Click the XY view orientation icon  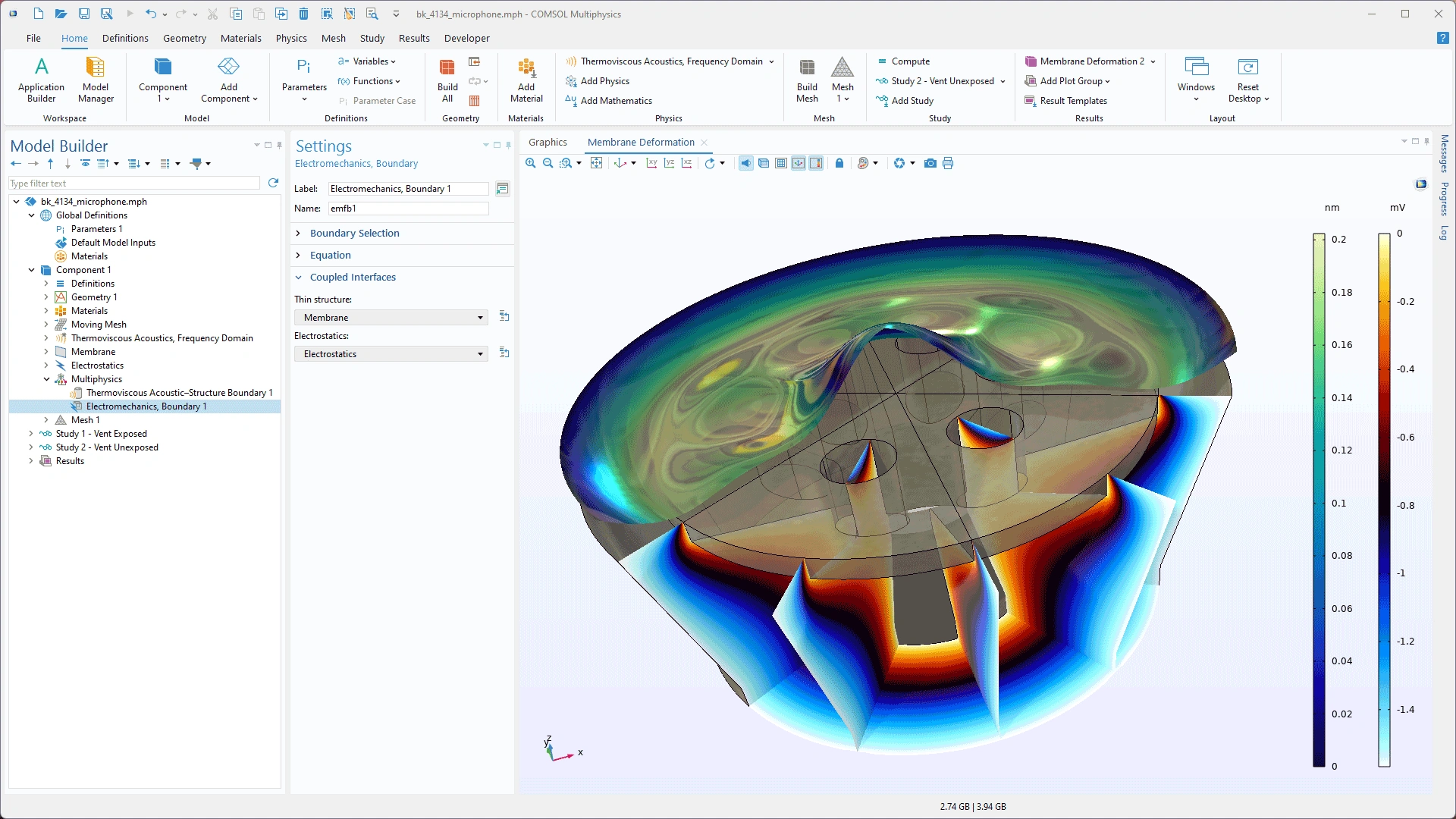[x=651, y=163]
